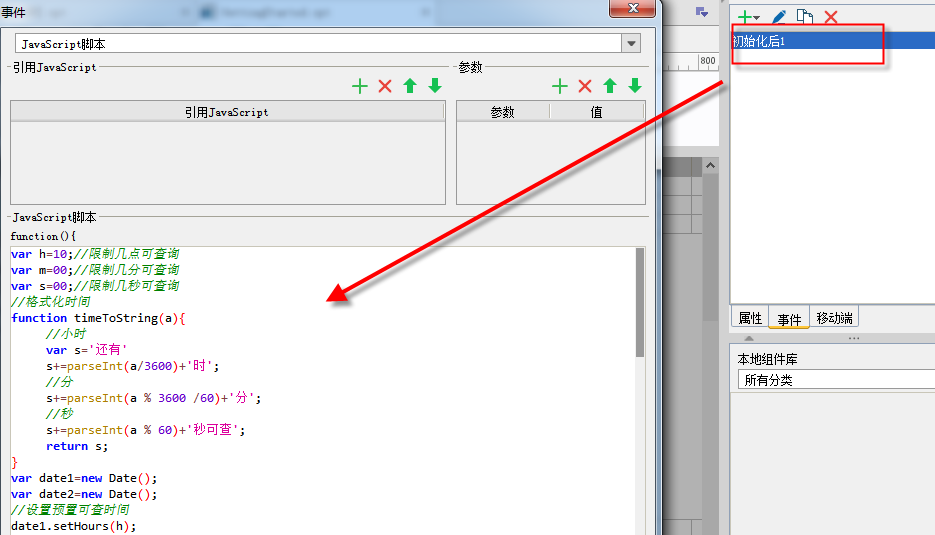Screen dimensions: 935x535
Task: Click the 引用JavaScript column header
Action: coord(227,112)
